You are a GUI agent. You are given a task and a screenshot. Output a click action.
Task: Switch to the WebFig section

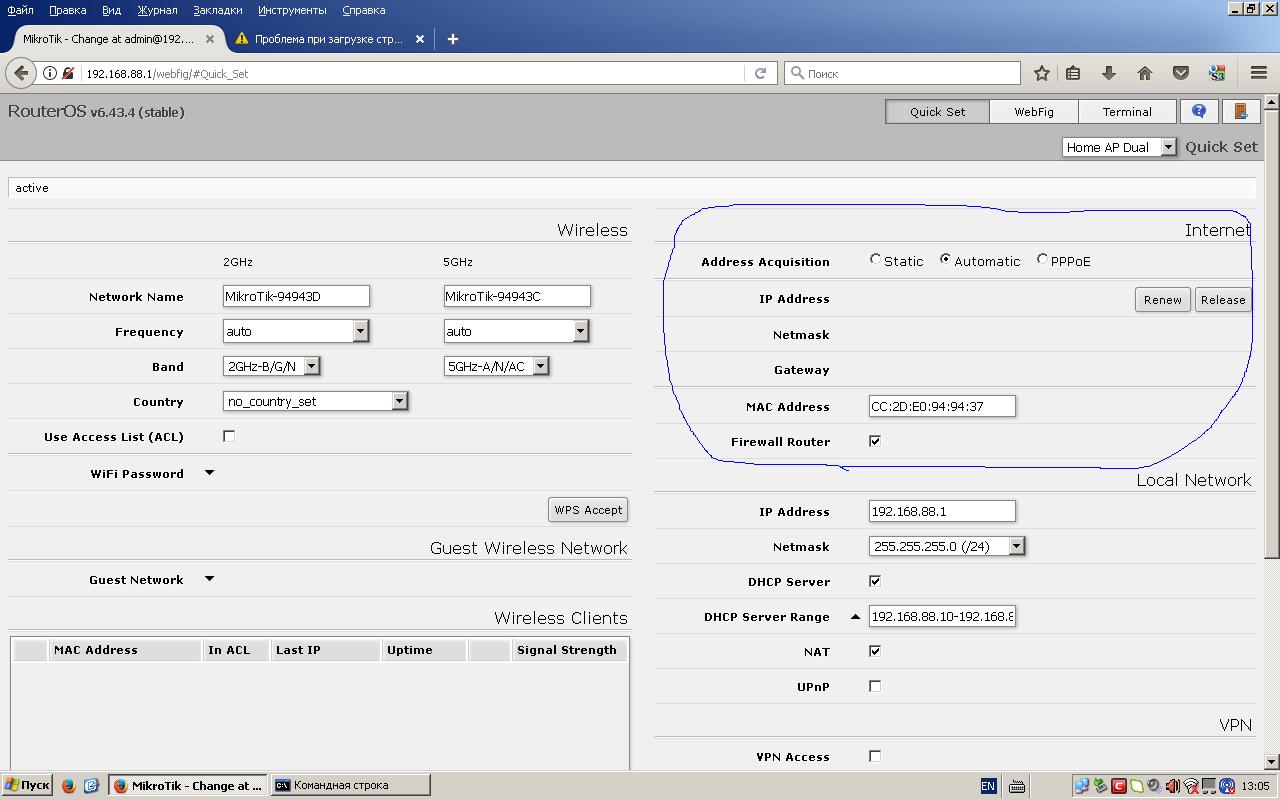pos(1034,112)
